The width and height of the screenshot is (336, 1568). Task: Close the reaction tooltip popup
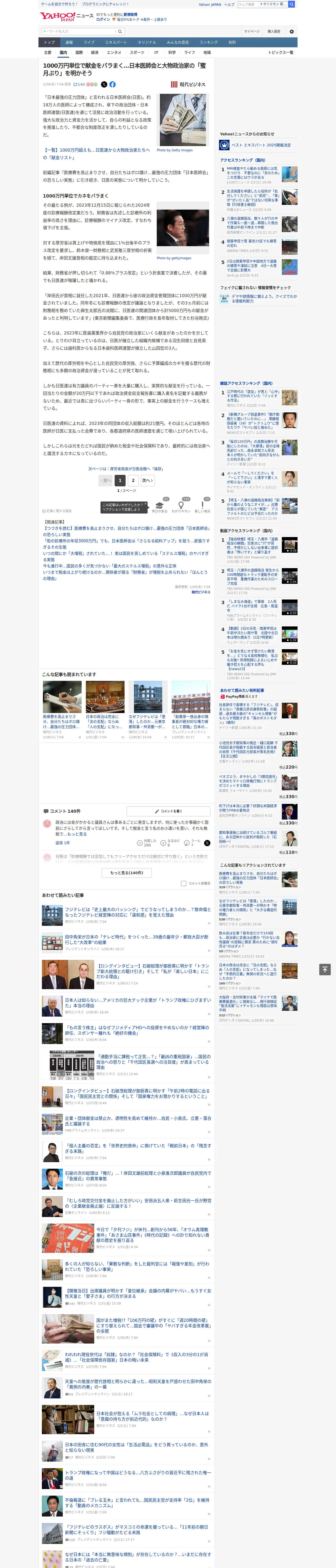(x=146, y=505)
